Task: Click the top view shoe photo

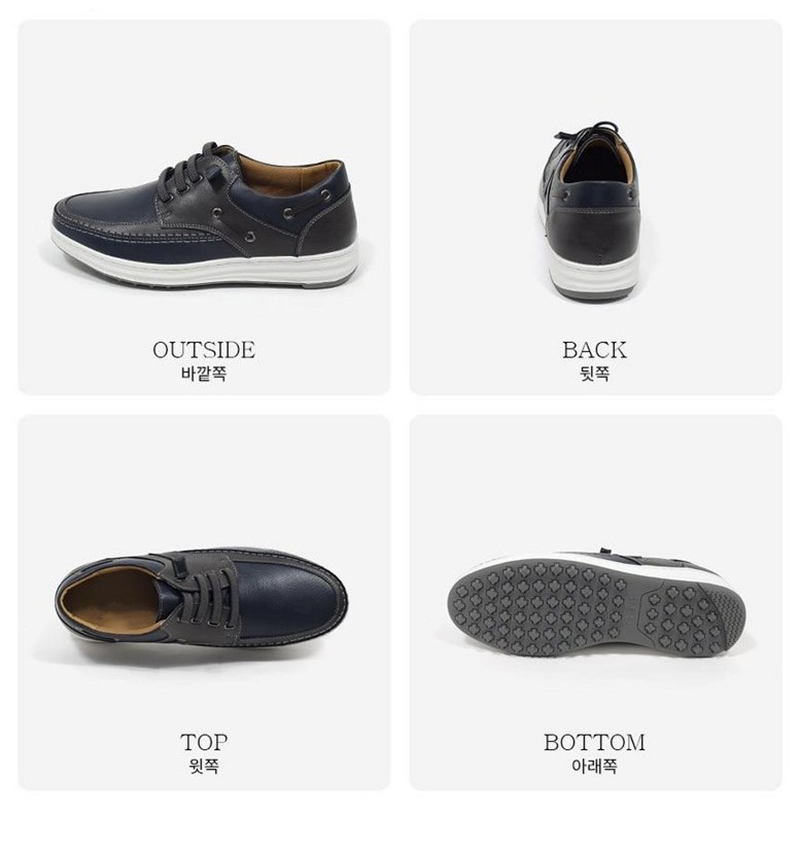Action: pyautogui.click(x=201, y=597)
